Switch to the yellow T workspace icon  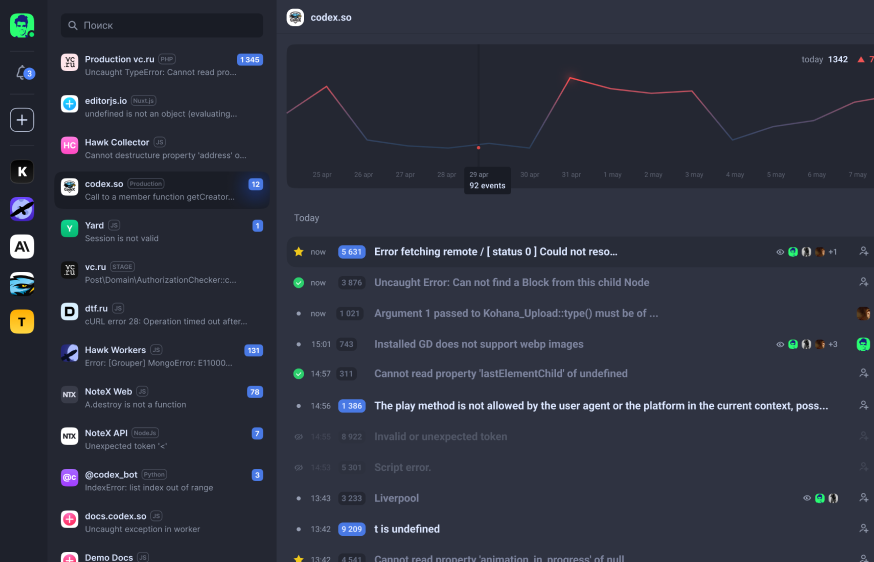coord(22,321)
